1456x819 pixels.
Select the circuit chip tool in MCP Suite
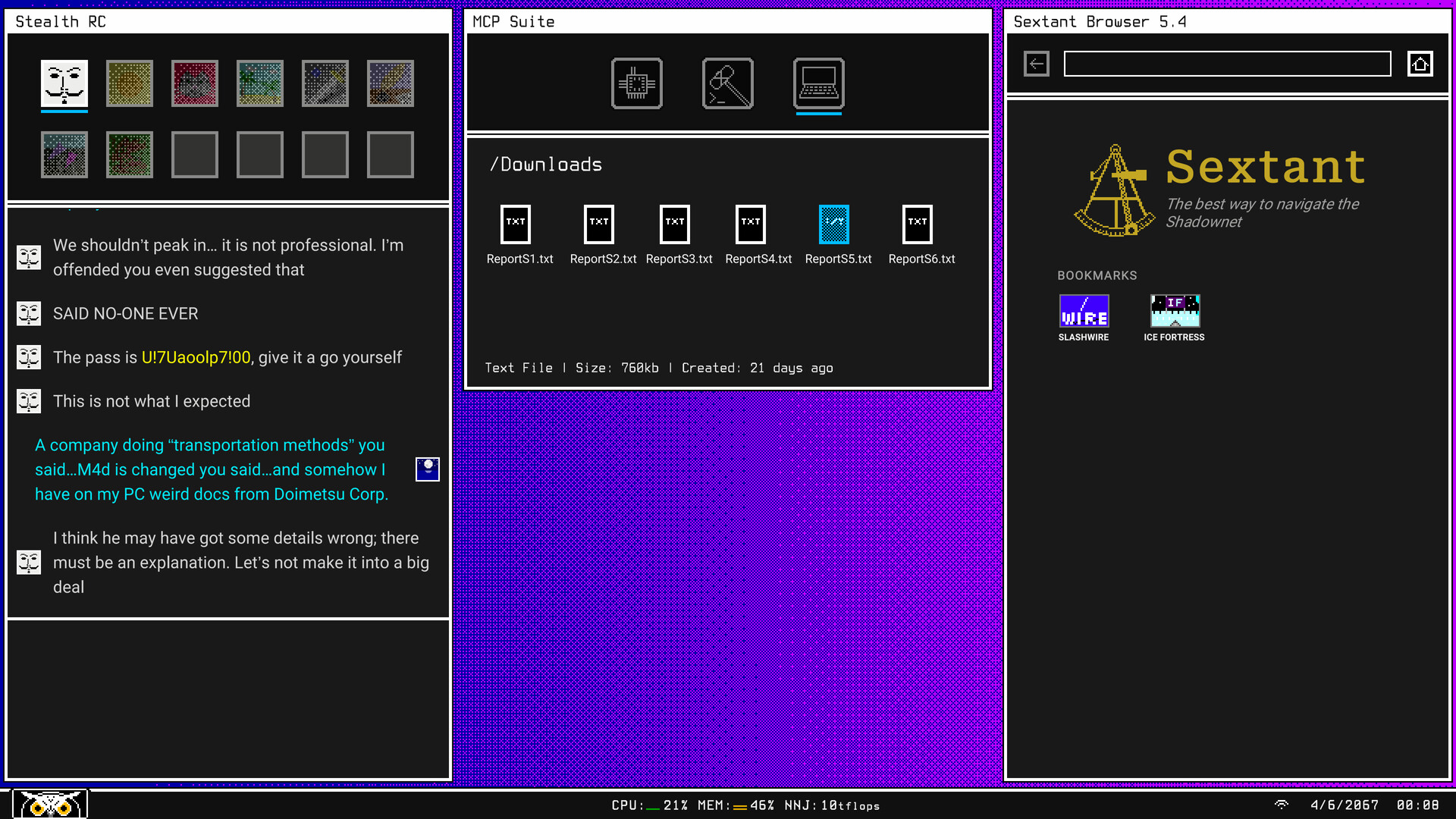636,83
